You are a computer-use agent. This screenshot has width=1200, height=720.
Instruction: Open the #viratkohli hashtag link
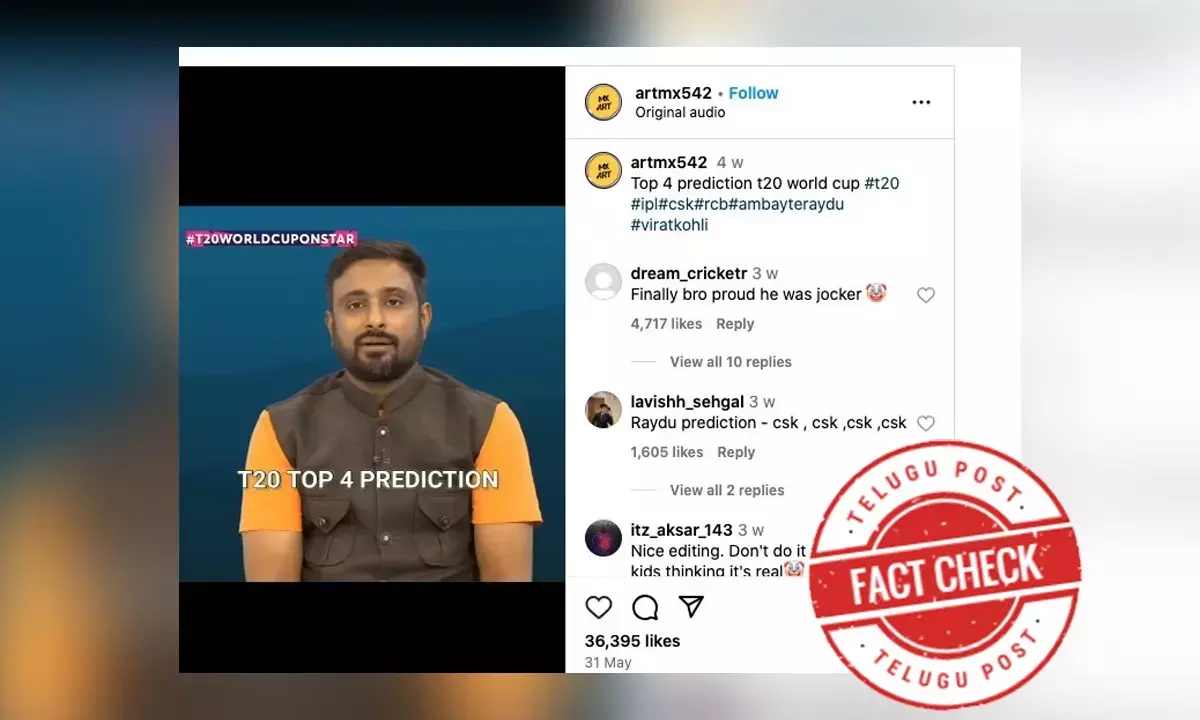pyautogui.click(x=669, y=225)
